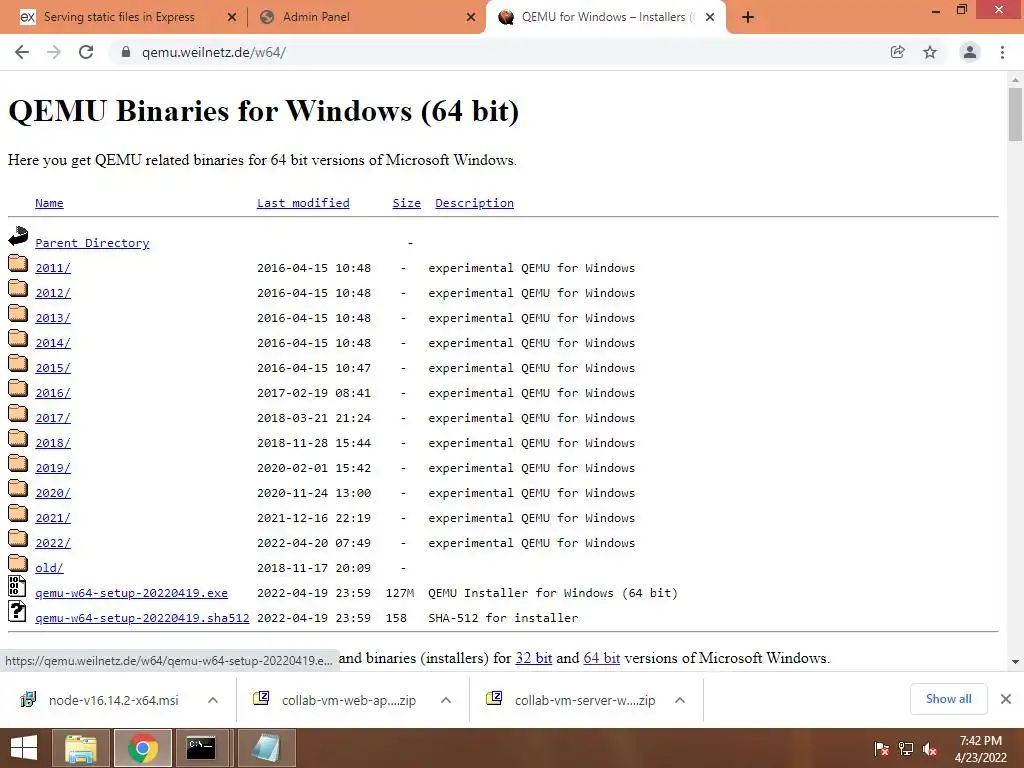Close the Admin Panel tab

pos(471,18)
